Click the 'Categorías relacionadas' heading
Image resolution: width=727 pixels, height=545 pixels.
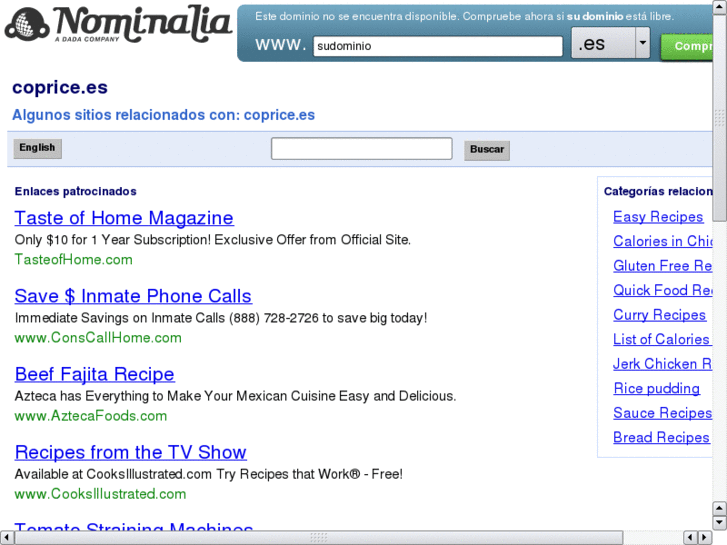(x=658, y=191)
